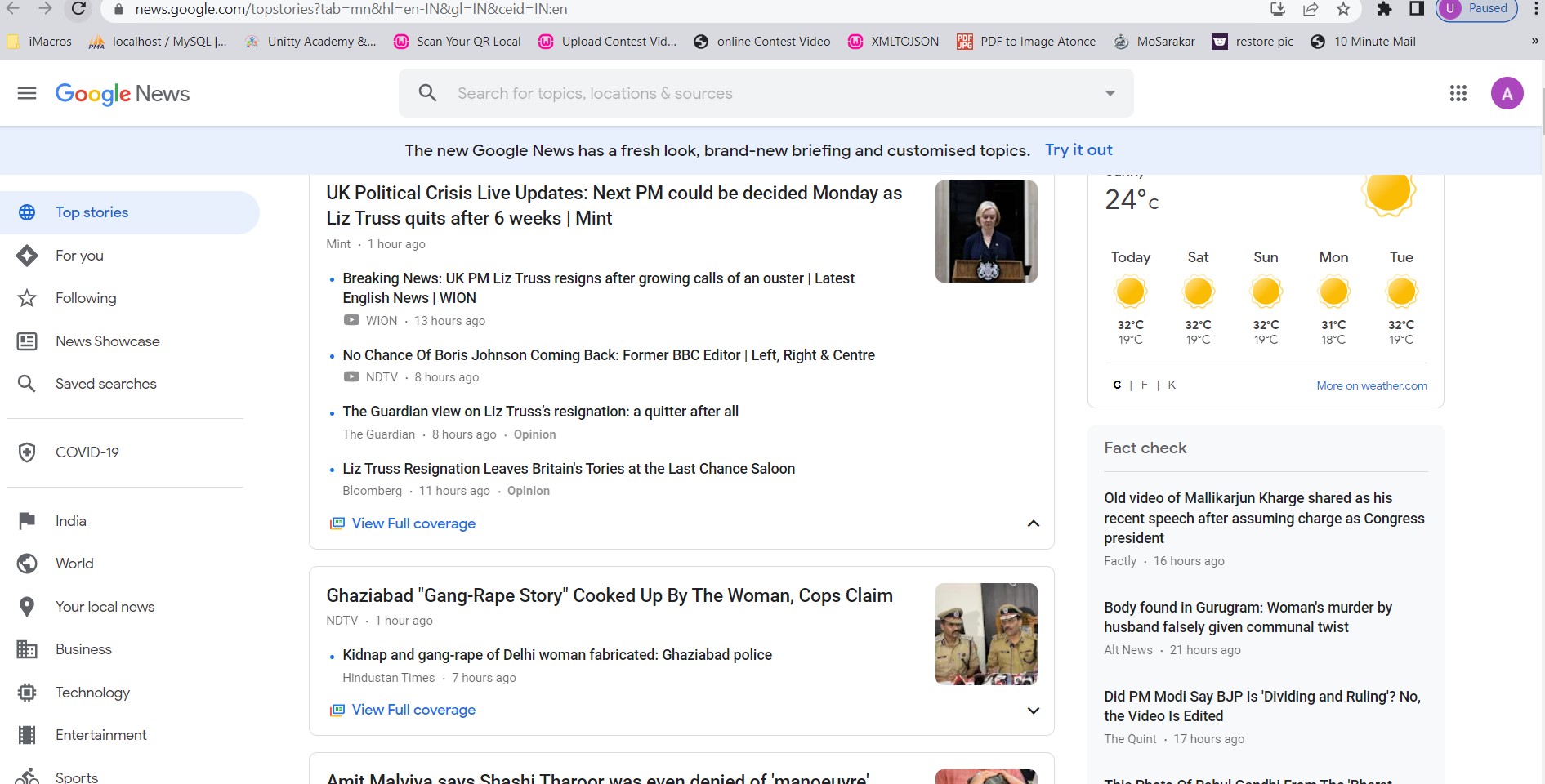This screenshot has height=784, width=1545.
Task: Open the Google apps grid
Action: pos(1458,93)
